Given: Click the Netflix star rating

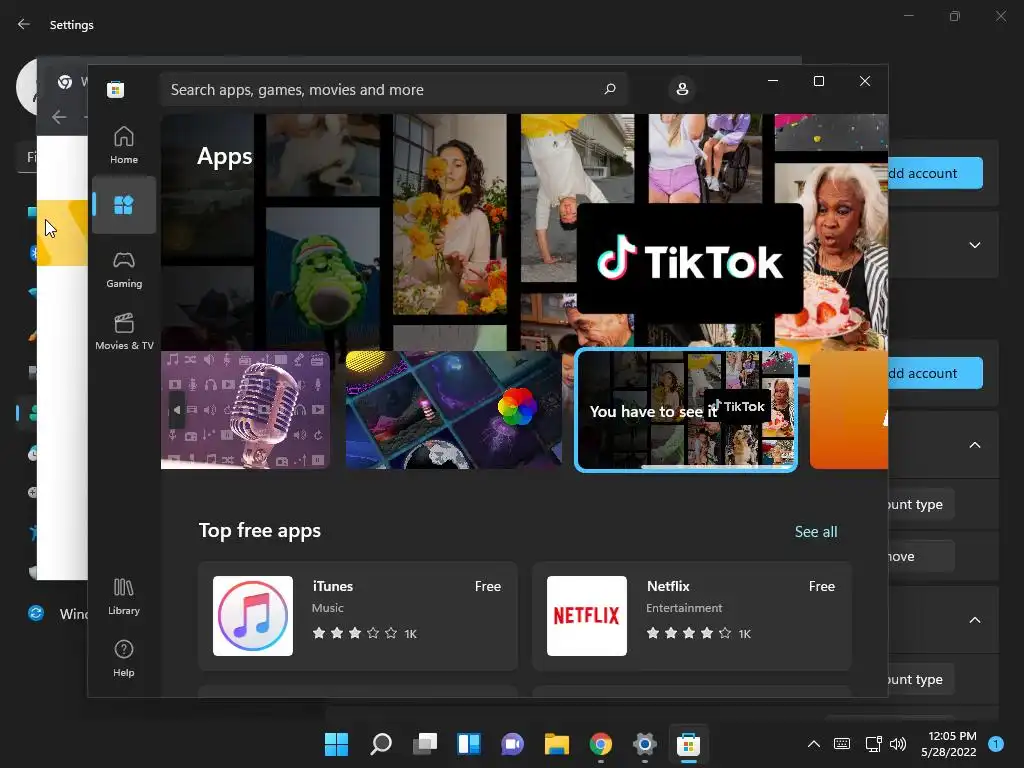Looking at the screenshot, I should (x=689, y=633).
